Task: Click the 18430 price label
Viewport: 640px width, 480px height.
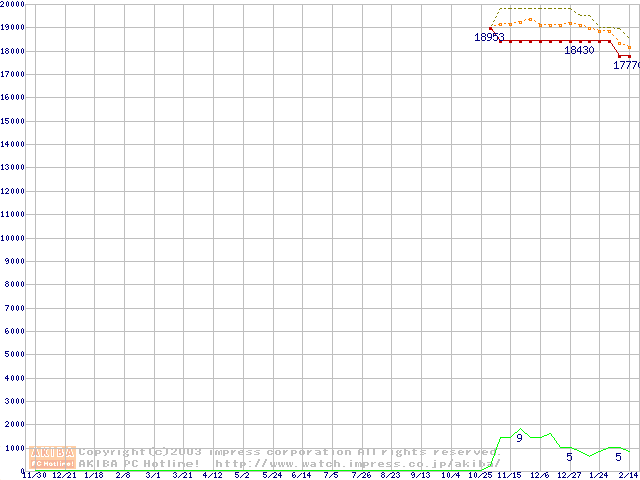Action: coord(579,50)
